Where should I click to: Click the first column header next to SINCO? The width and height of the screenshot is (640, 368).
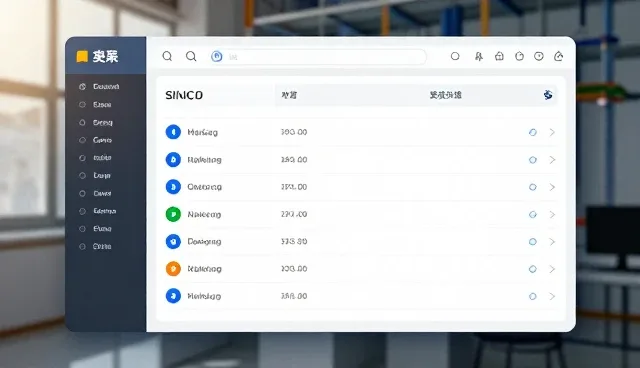pyautogui.click(x=289, y=95)
